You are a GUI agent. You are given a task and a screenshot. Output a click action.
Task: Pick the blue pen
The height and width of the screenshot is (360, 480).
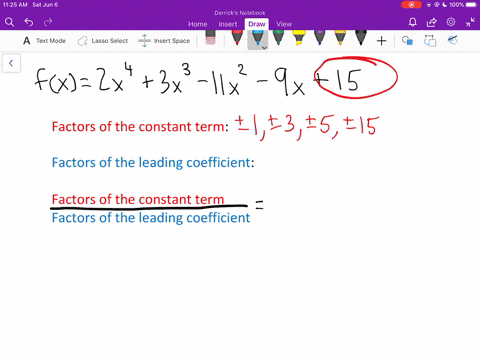point(257,38)
